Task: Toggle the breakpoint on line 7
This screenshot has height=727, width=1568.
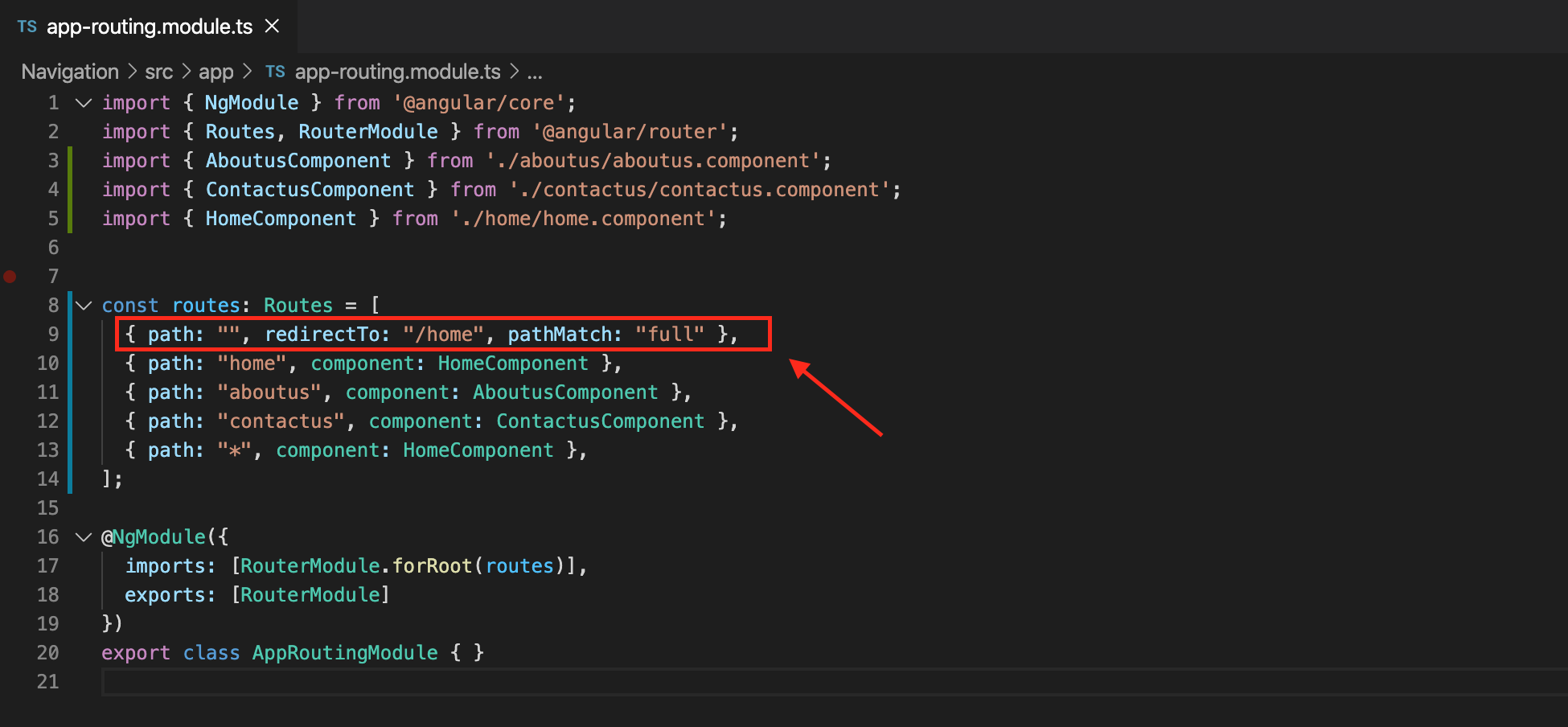Action: point(10,277)
